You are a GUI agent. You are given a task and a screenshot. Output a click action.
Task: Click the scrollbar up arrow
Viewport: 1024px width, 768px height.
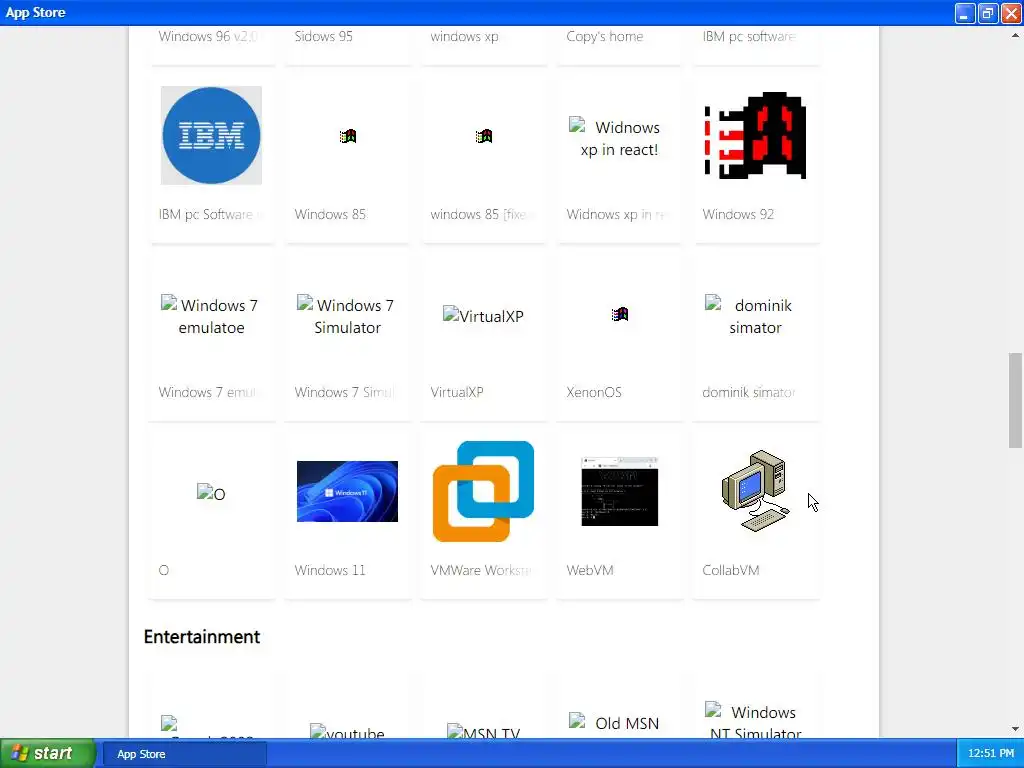[1015, 35]
